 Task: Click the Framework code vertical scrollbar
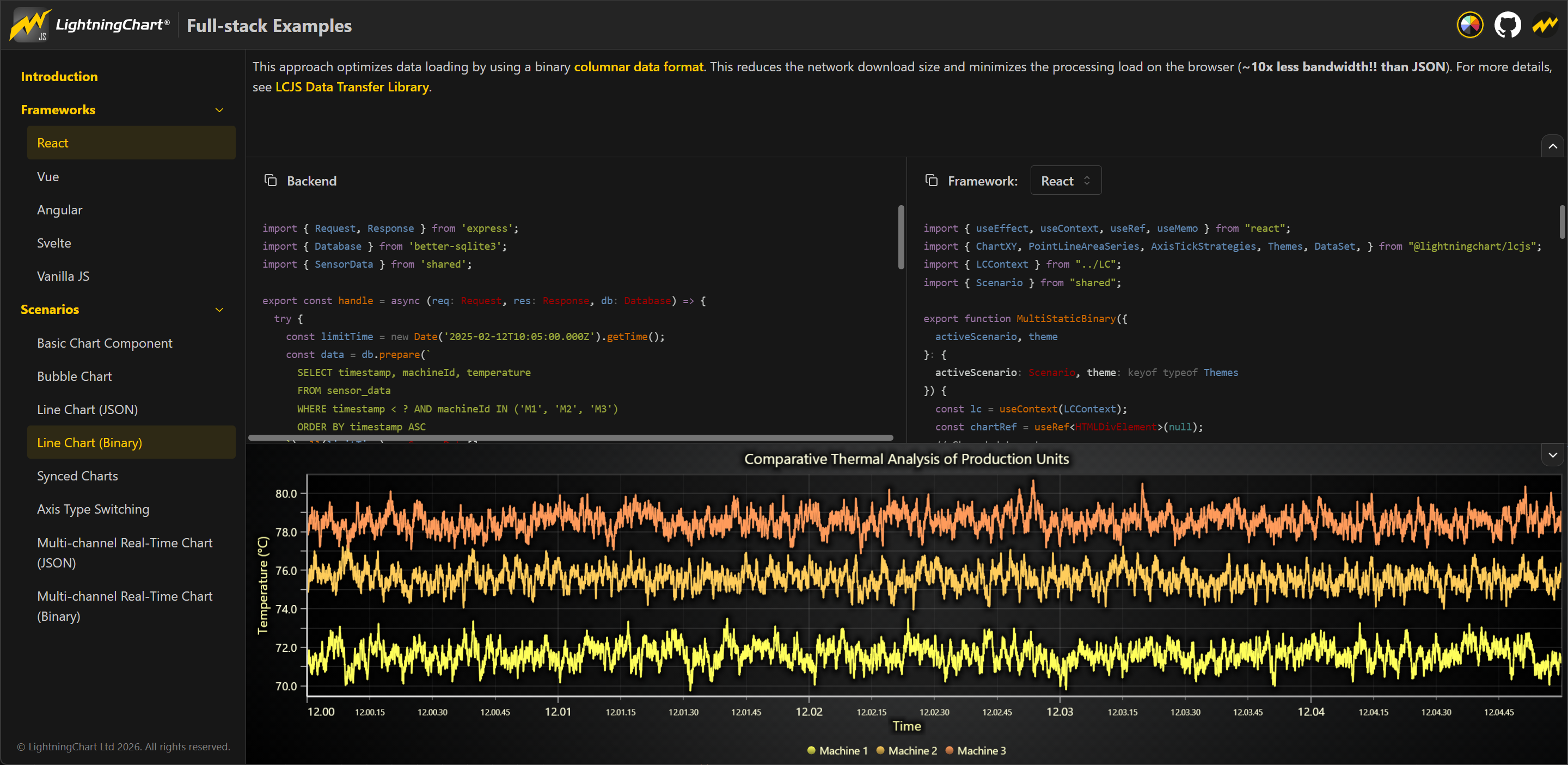click(1562, 221)
